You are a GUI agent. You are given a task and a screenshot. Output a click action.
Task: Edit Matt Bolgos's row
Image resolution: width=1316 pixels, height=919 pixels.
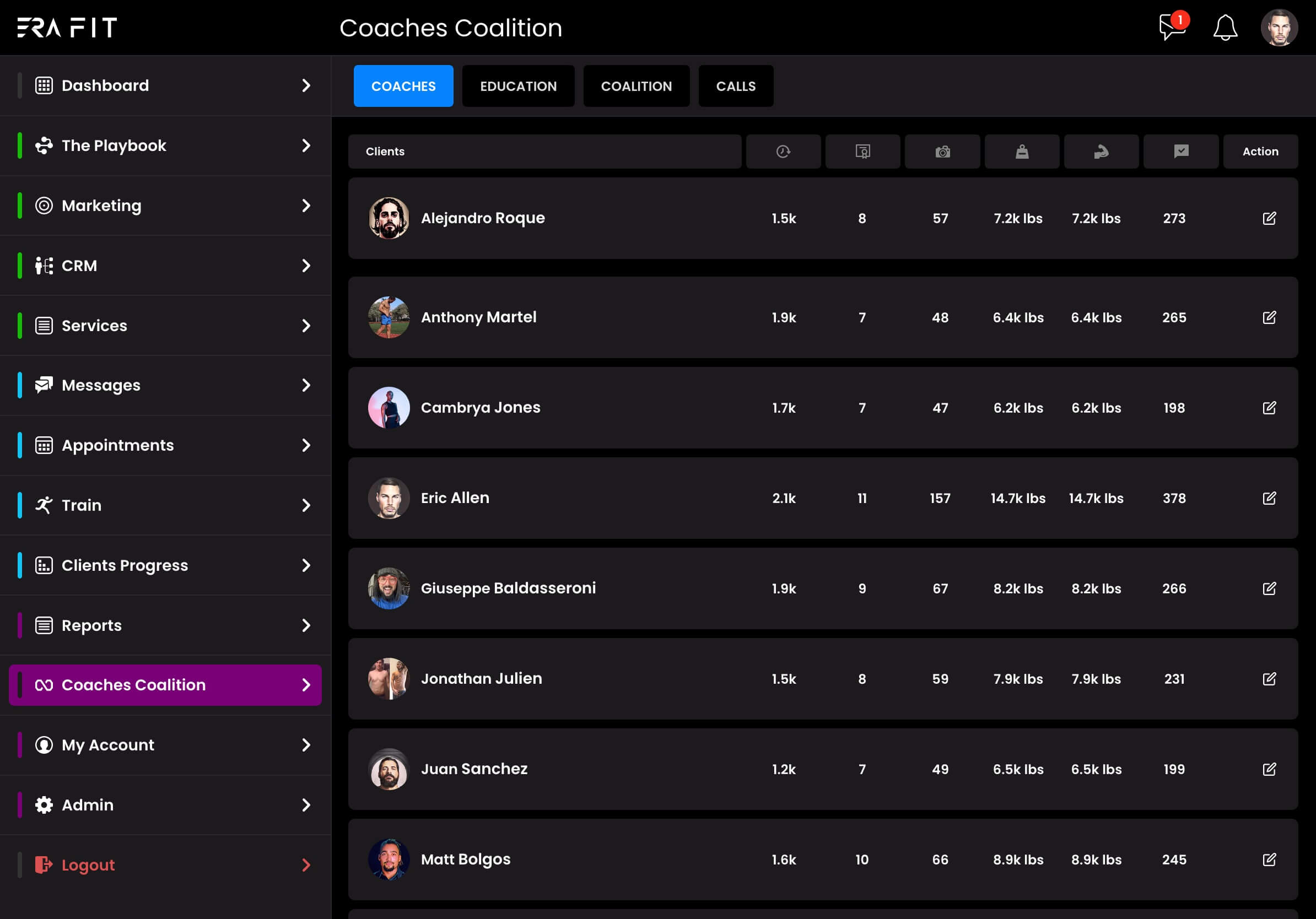pyautogui.click(x=1269, y=859)
